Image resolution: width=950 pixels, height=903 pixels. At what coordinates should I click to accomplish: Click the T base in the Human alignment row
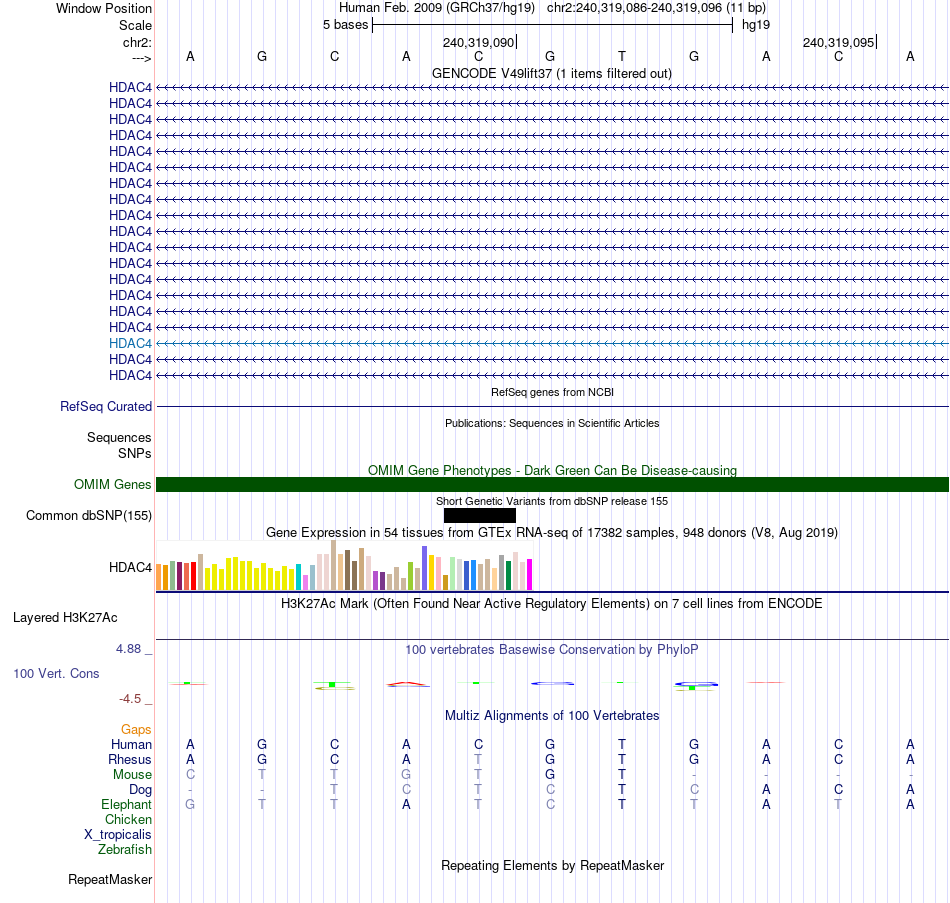(622, 745)
